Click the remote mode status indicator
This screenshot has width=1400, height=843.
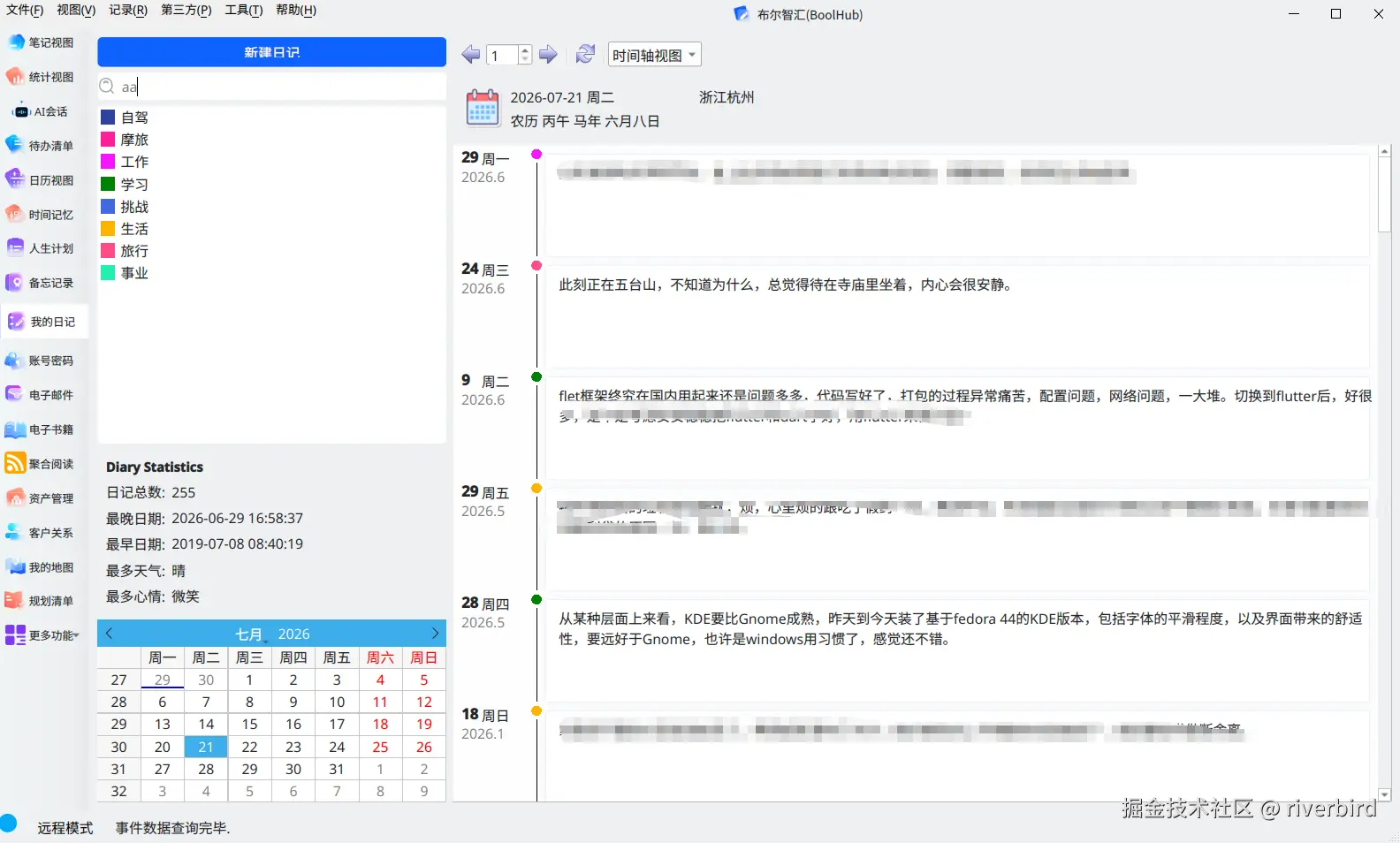(x=9, y=823)
